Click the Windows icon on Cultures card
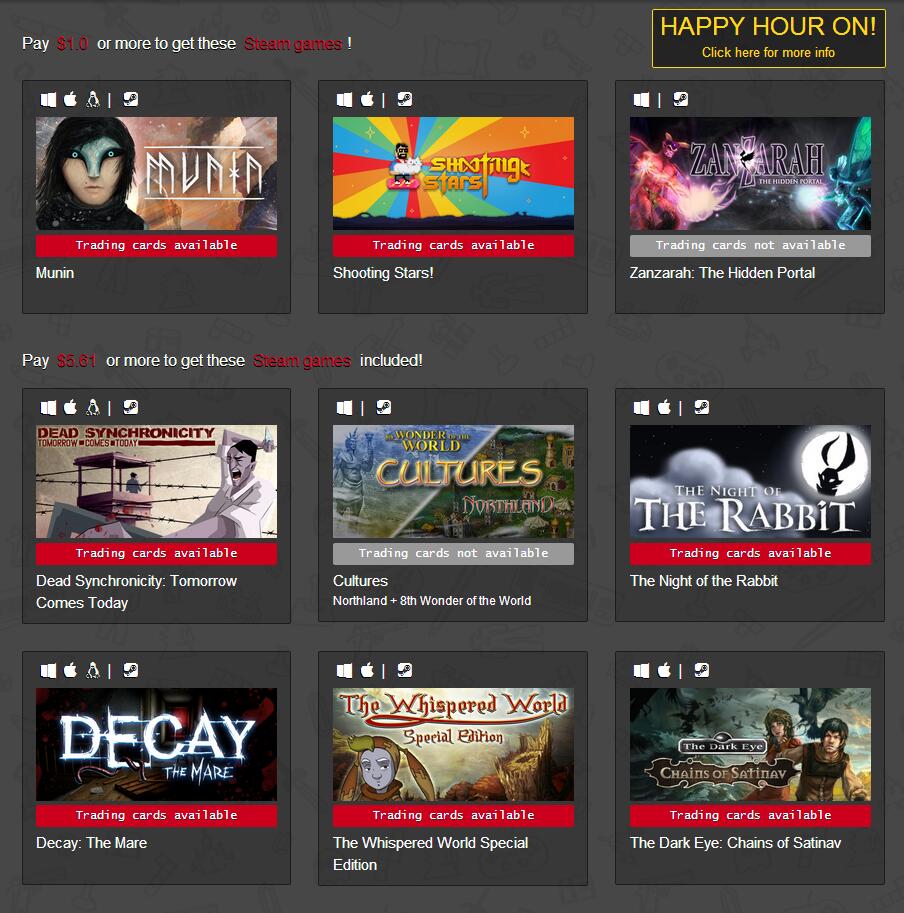The image size is (904, 913). [345, 408]
